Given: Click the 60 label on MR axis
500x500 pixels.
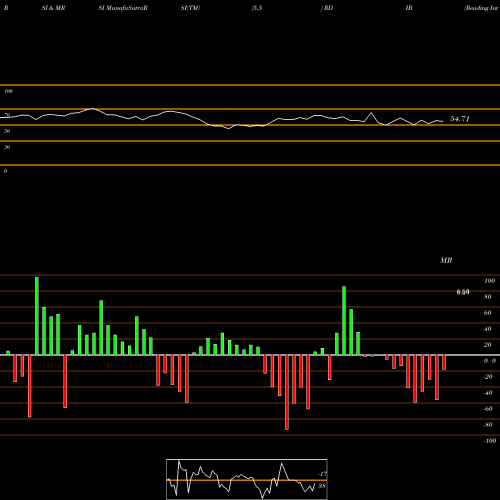Looking at the screenshot, I should (x=488, y=313).
